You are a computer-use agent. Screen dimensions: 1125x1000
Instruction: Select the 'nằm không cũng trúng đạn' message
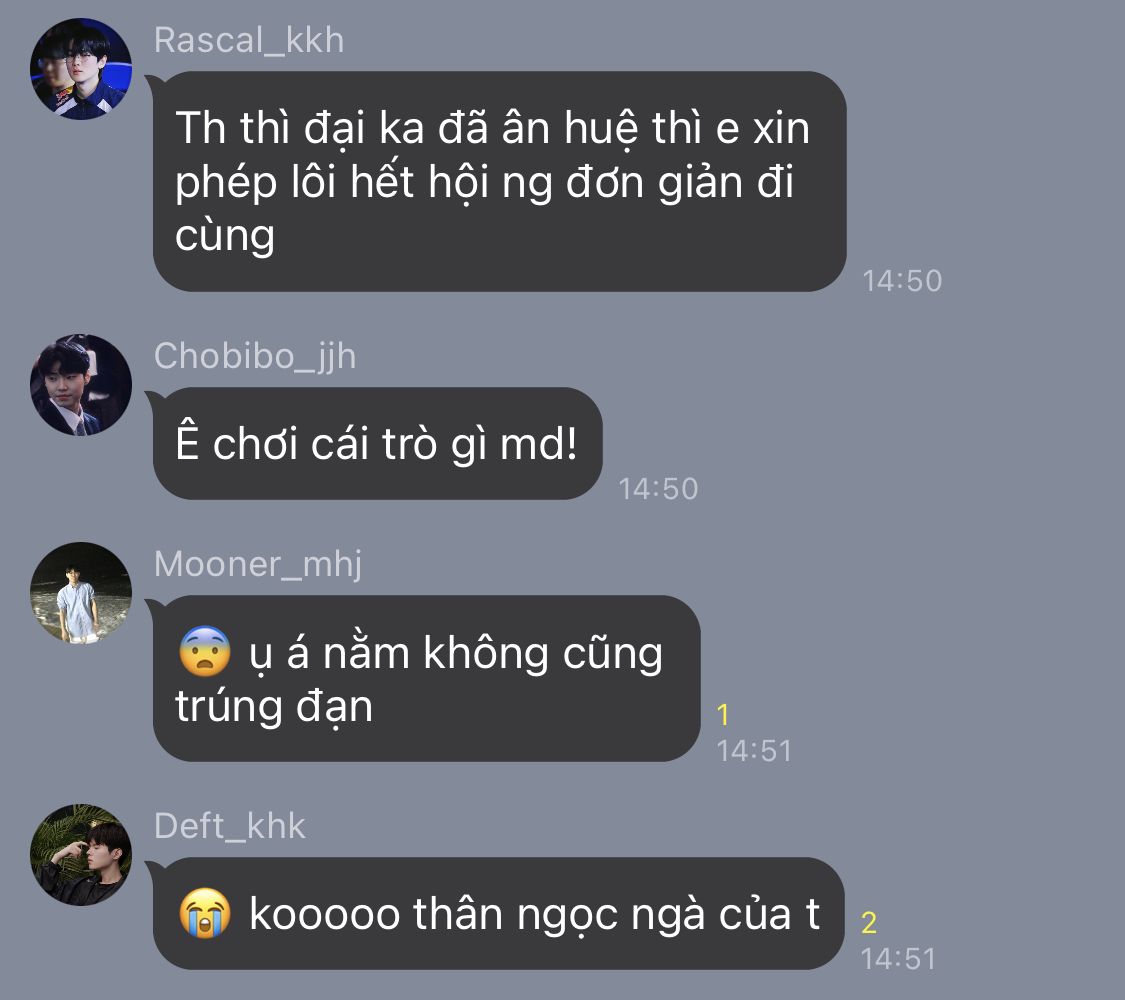pyautogui.click(x=426, y=679)
